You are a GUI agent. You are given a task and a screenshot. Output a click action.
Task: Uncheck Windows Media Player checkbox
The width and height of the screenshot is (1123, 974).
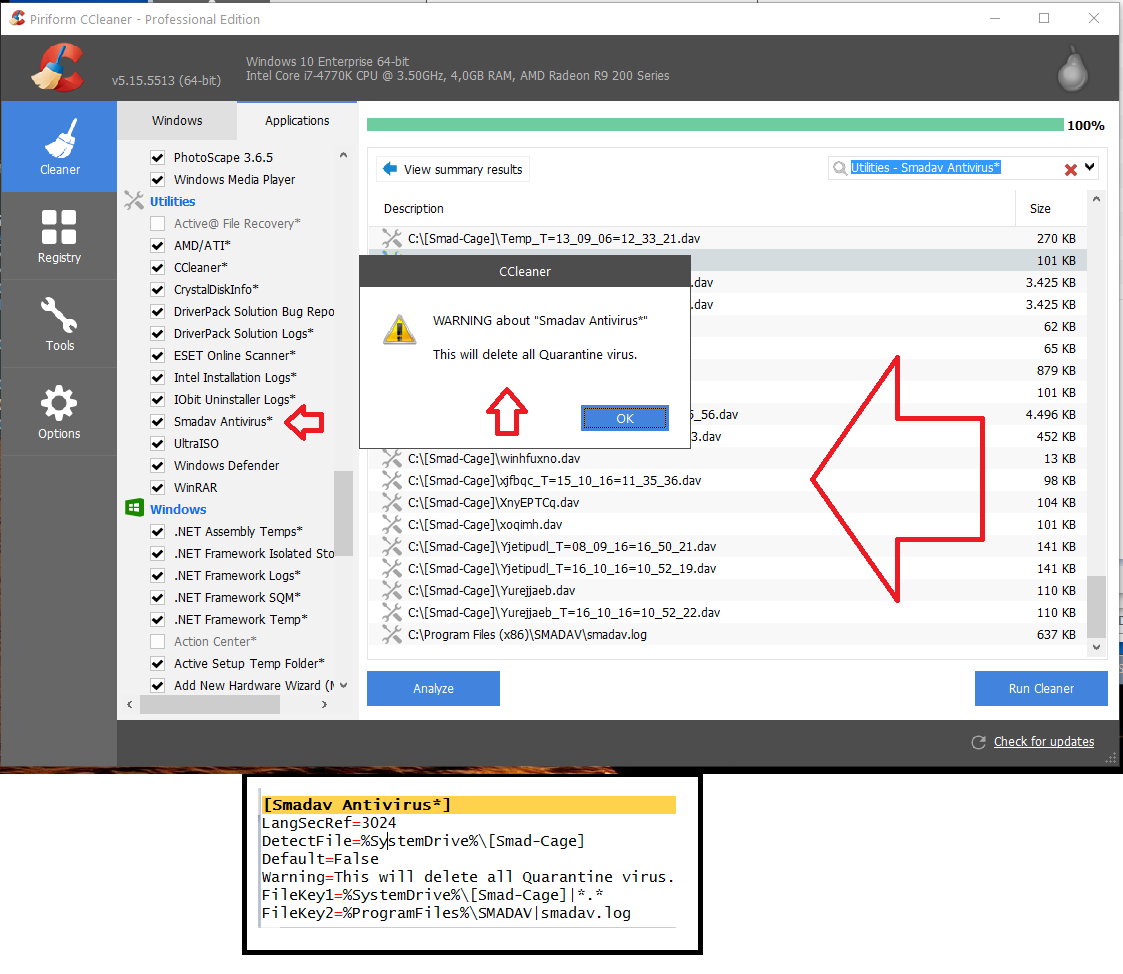(x=158, y=179)
